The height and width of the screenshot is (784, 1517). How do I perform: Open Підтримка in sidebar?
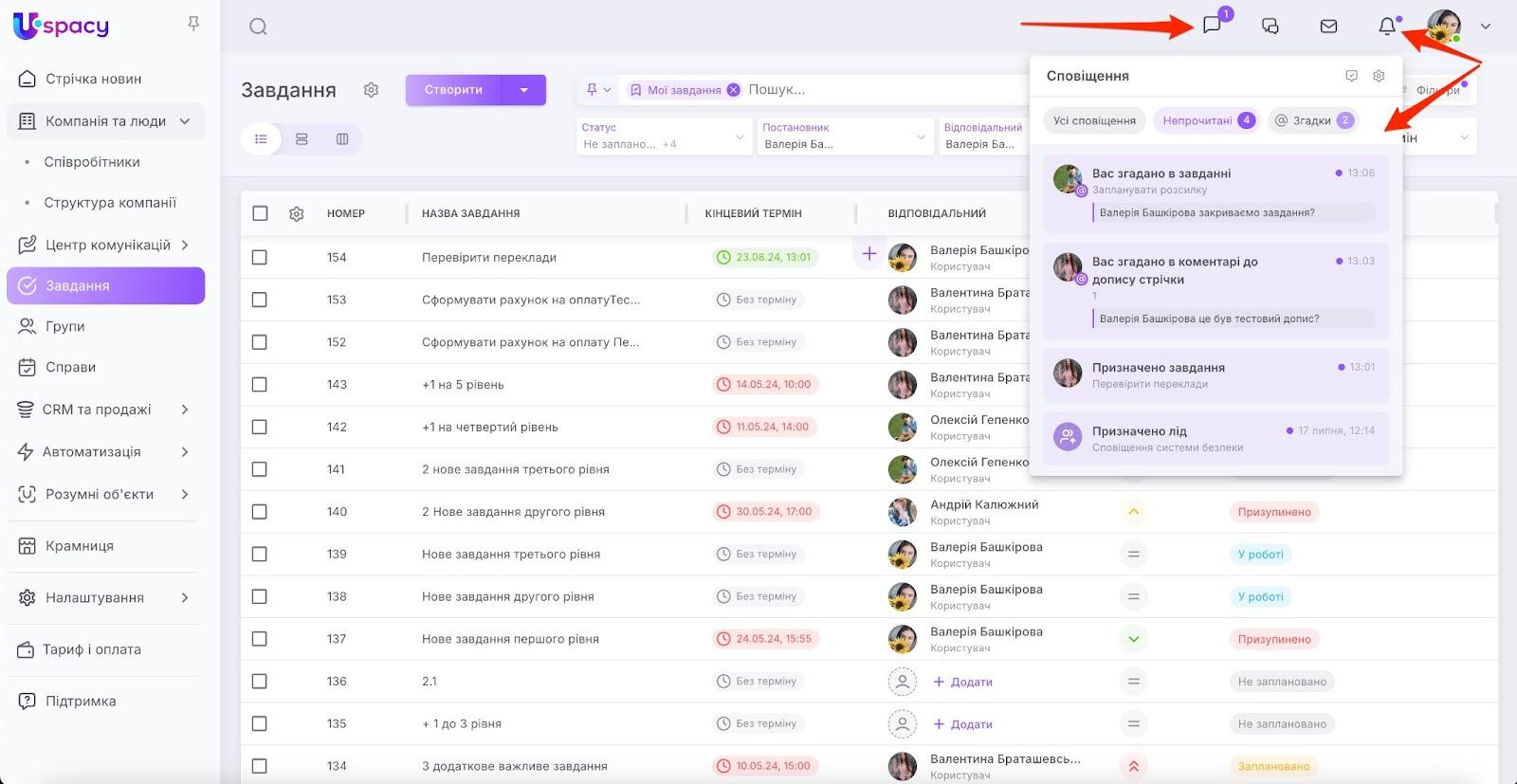pyautogui.click(x=81, y=702)
